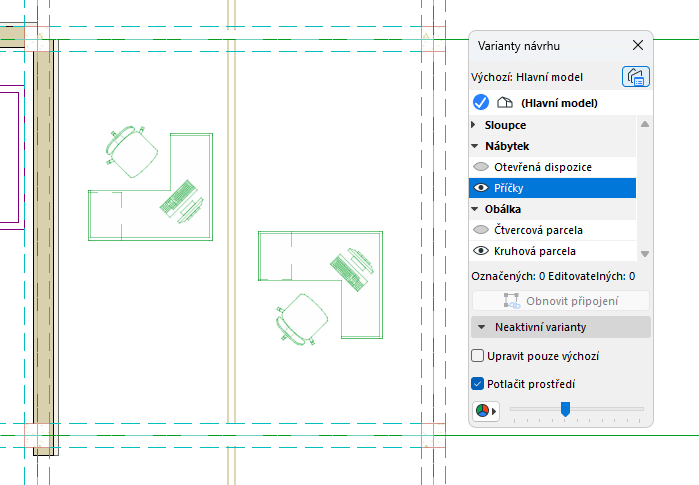Select the upper-left office chair
The height and width of the screenshot is (485, 699).
pyautogui.click(x=132, y=151)
